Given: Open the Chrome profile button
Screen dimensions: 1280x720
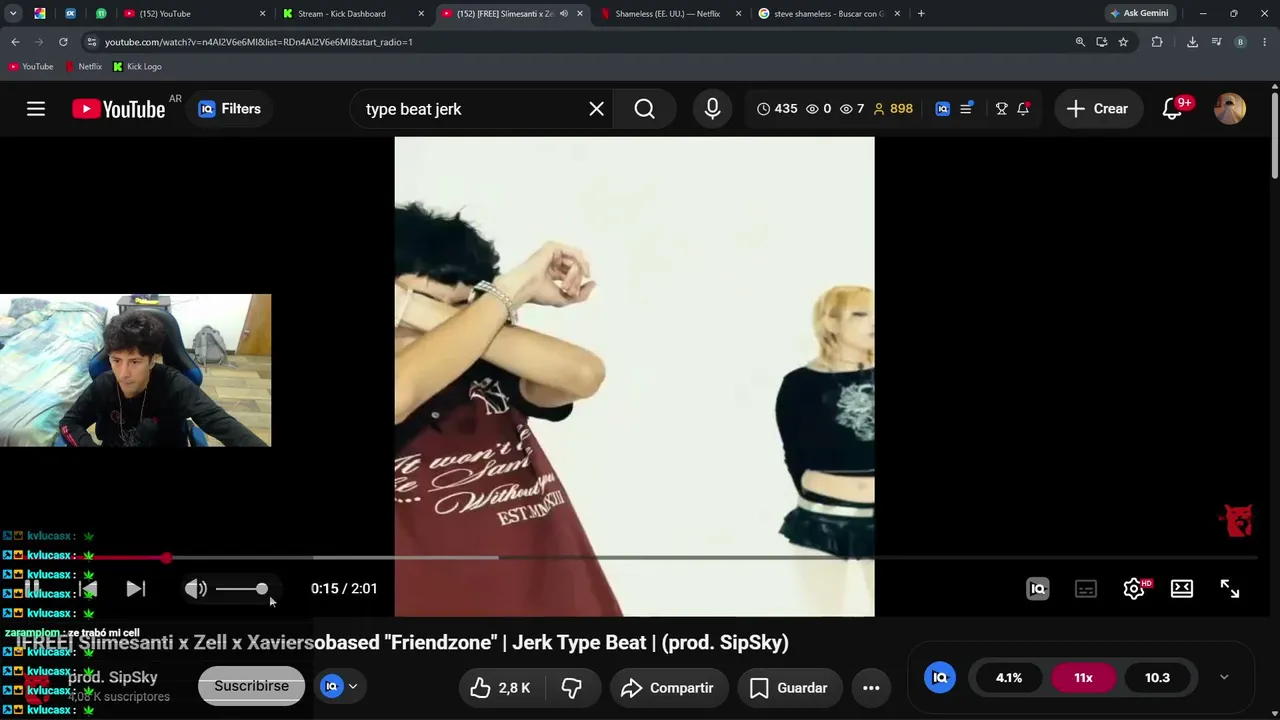Looking at the screenshot, I should pos(1240,42).
